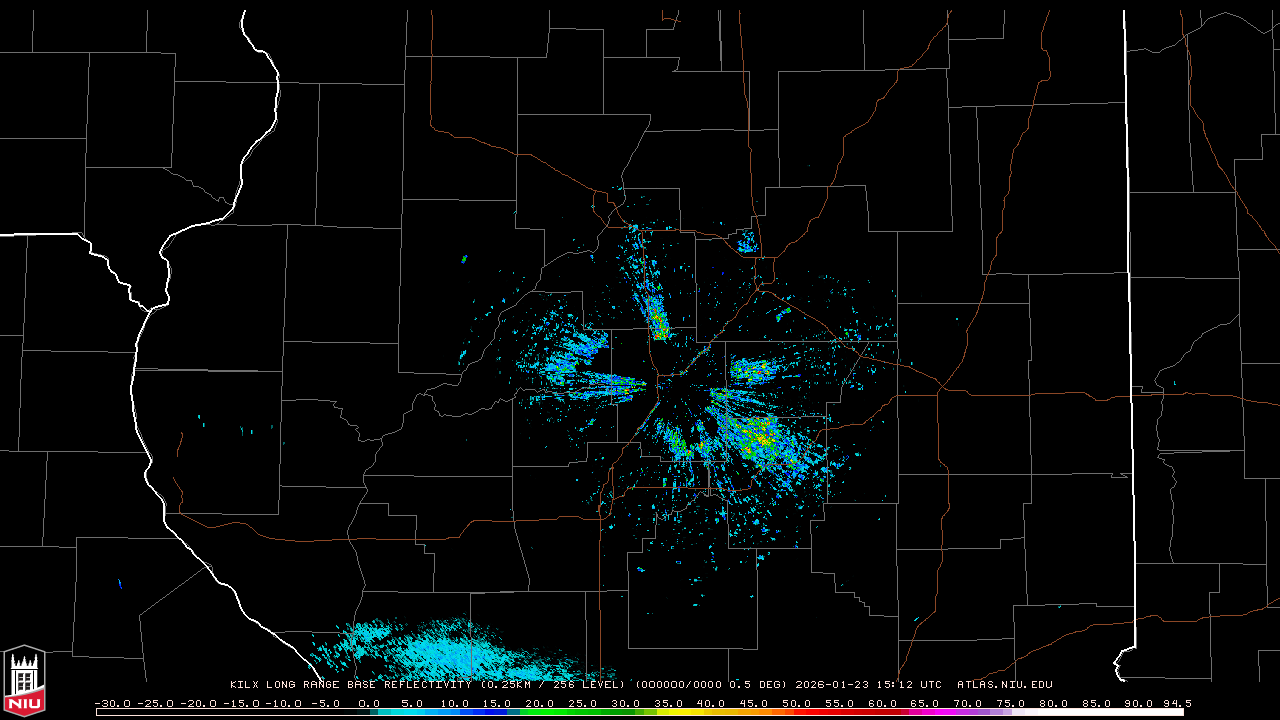
Task: Click the small isolated echo north-northeast of radar
Action: point(746,242)
